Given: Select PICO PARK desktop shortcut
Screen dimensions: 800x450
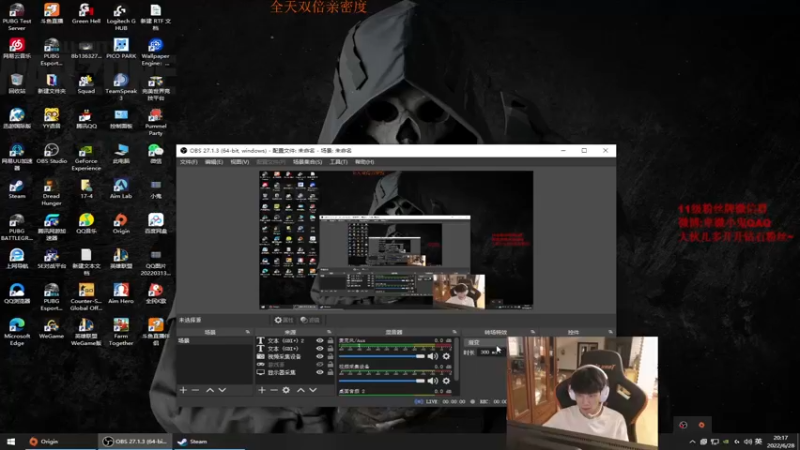Looking at the screenshot, I should [x=121, y=48].
